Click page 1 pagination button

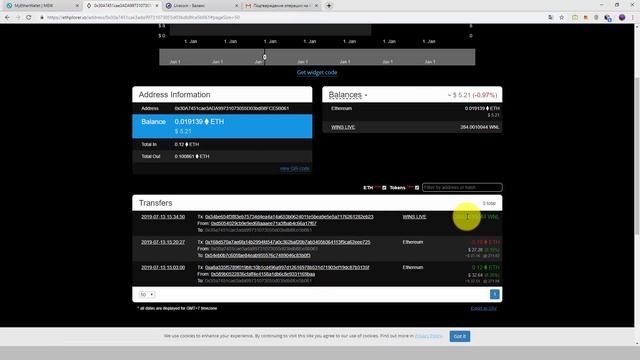pos(494,294)
